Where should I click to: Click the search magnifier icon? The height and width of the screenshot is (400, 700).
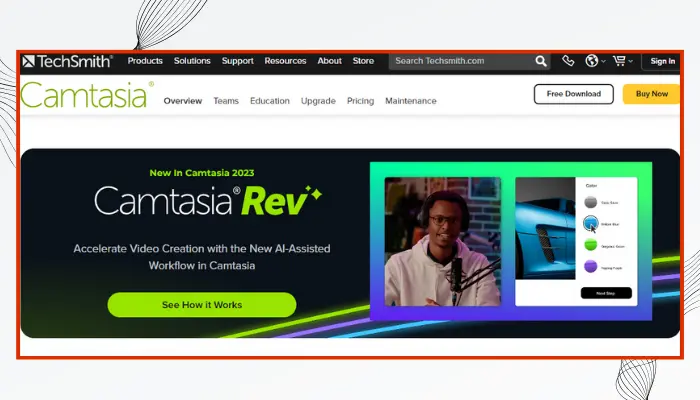click(541, 61)
